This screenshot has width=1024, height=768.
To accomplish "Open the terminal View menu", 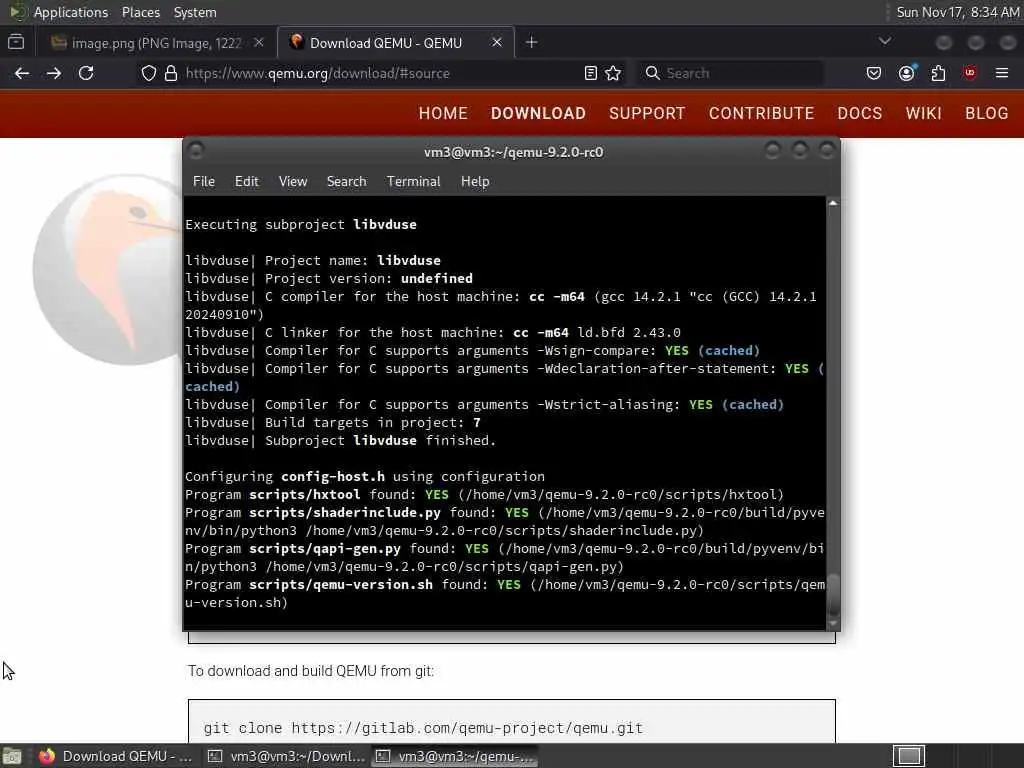I will (293, 182).
